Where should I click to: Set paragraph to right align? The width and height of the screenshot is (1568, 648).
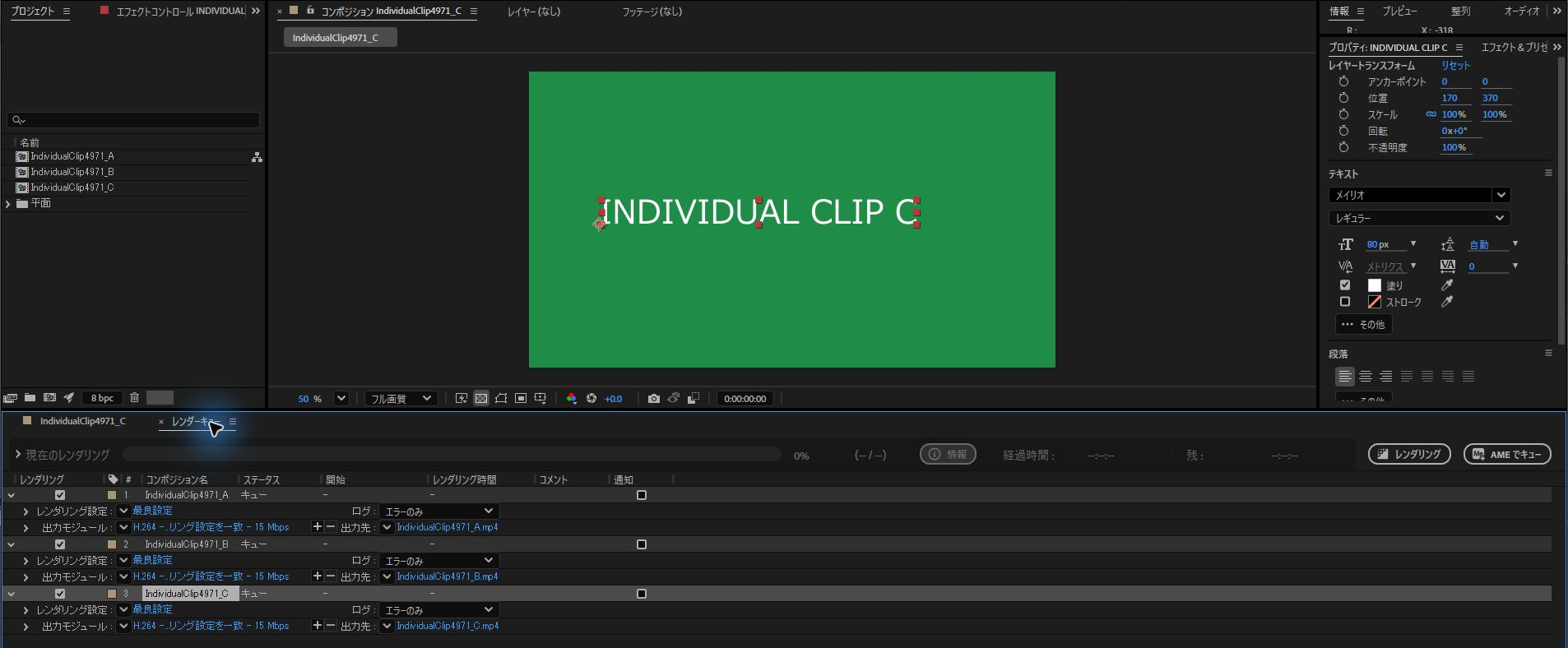tap(1386, 377)
